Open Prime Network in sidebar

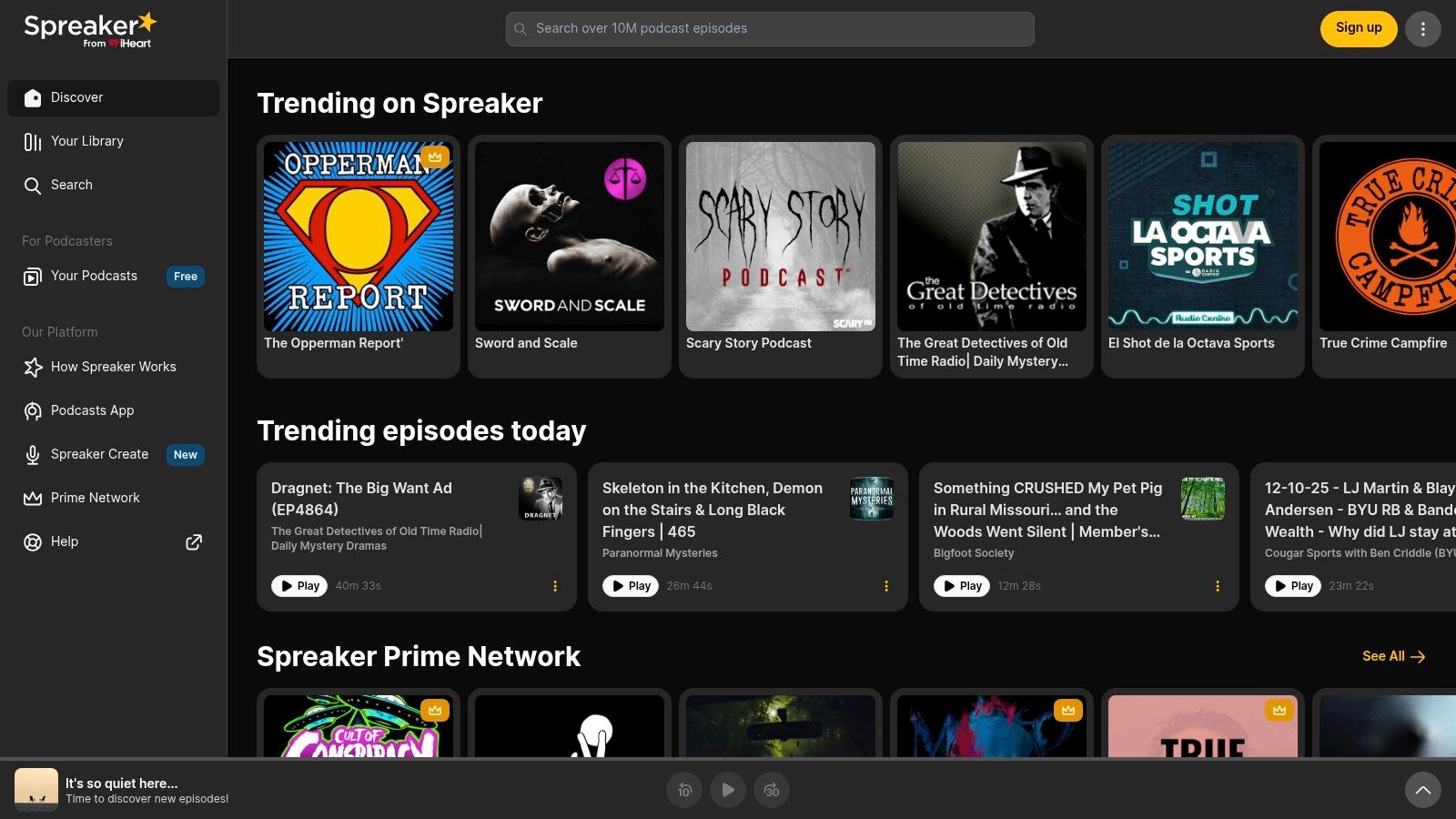(x=113, y=498)
